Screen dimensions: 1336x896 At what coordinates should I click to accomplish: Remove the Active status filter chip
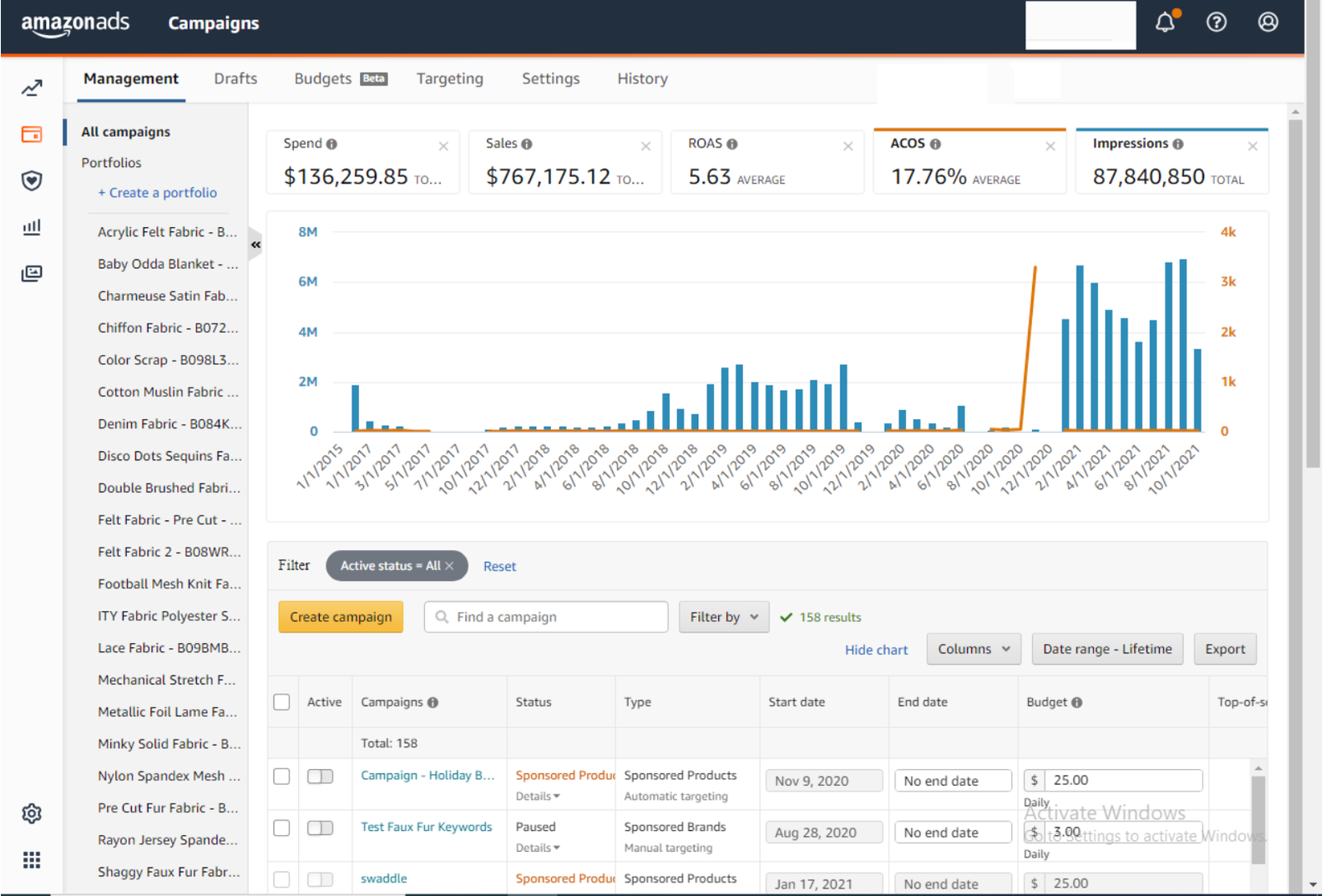(x=449, y=565)
